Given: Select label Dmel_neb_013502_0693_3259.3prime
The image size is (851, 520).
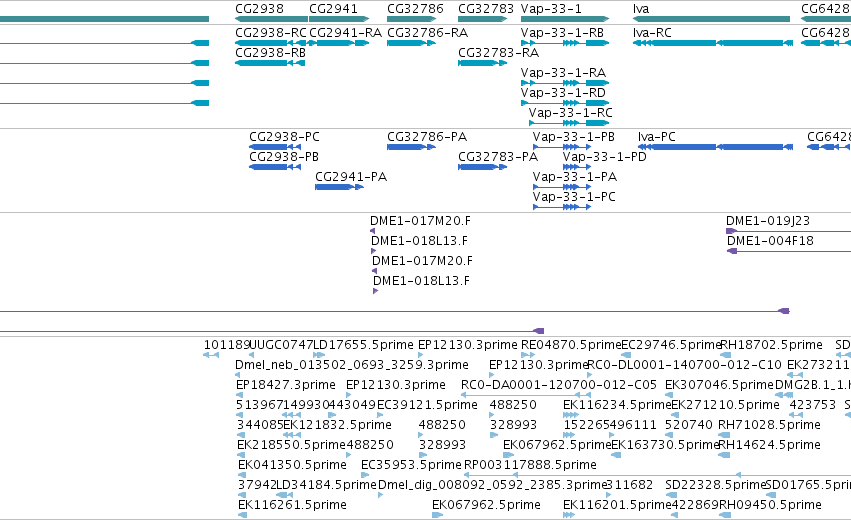Looking at the screenshot, I should tap(352, 365).
